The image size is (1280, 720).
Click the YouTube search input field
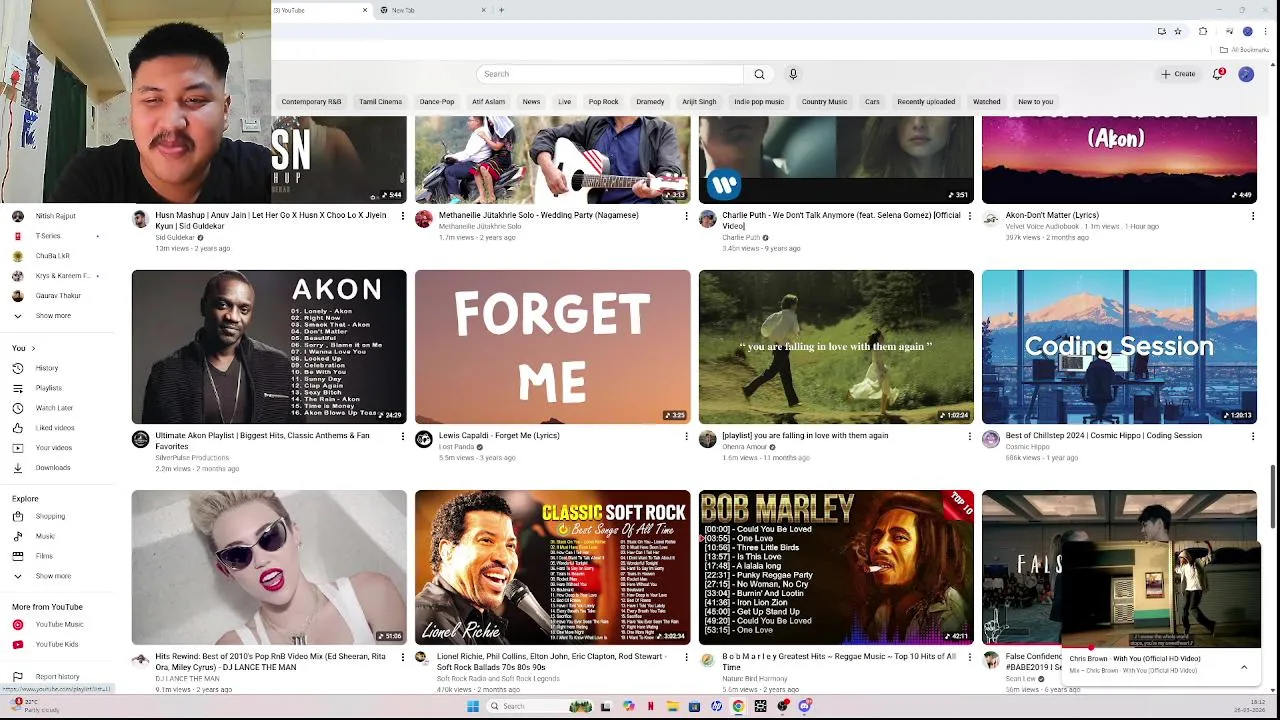(610, 74)
